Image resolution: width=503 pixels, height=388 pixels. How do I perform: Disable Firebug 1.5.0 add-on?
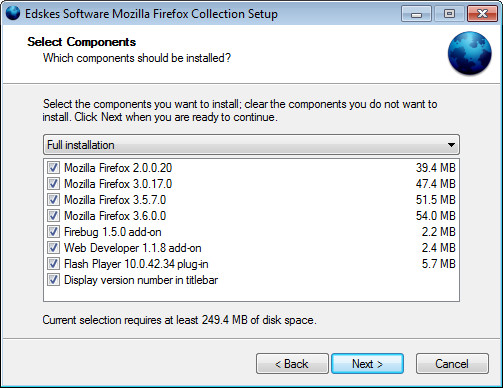53,232
